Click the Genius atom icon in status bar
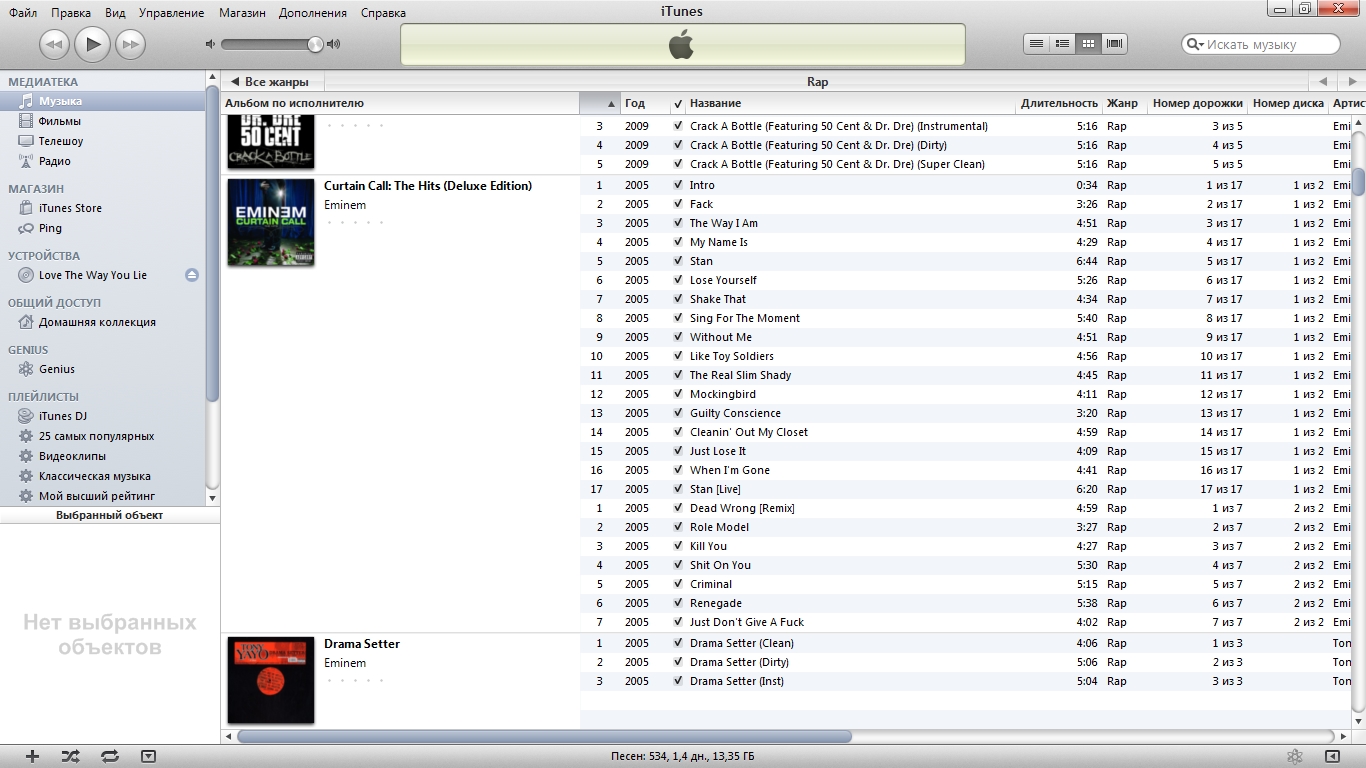Image resolution: width=1366 pixels, height=768 pixels. (x=1294, y=757)
